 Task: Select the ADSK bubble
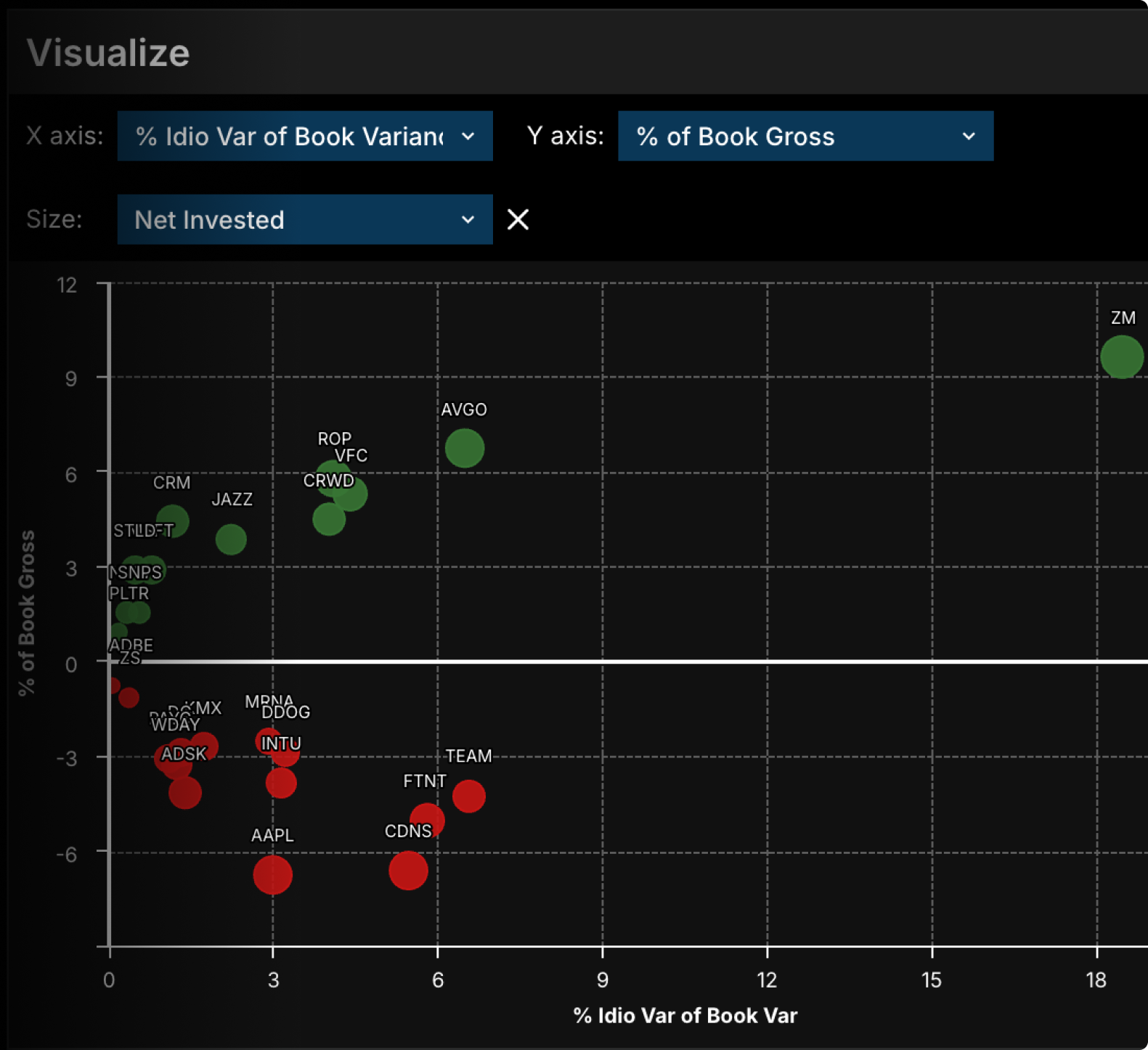point(184,792)
